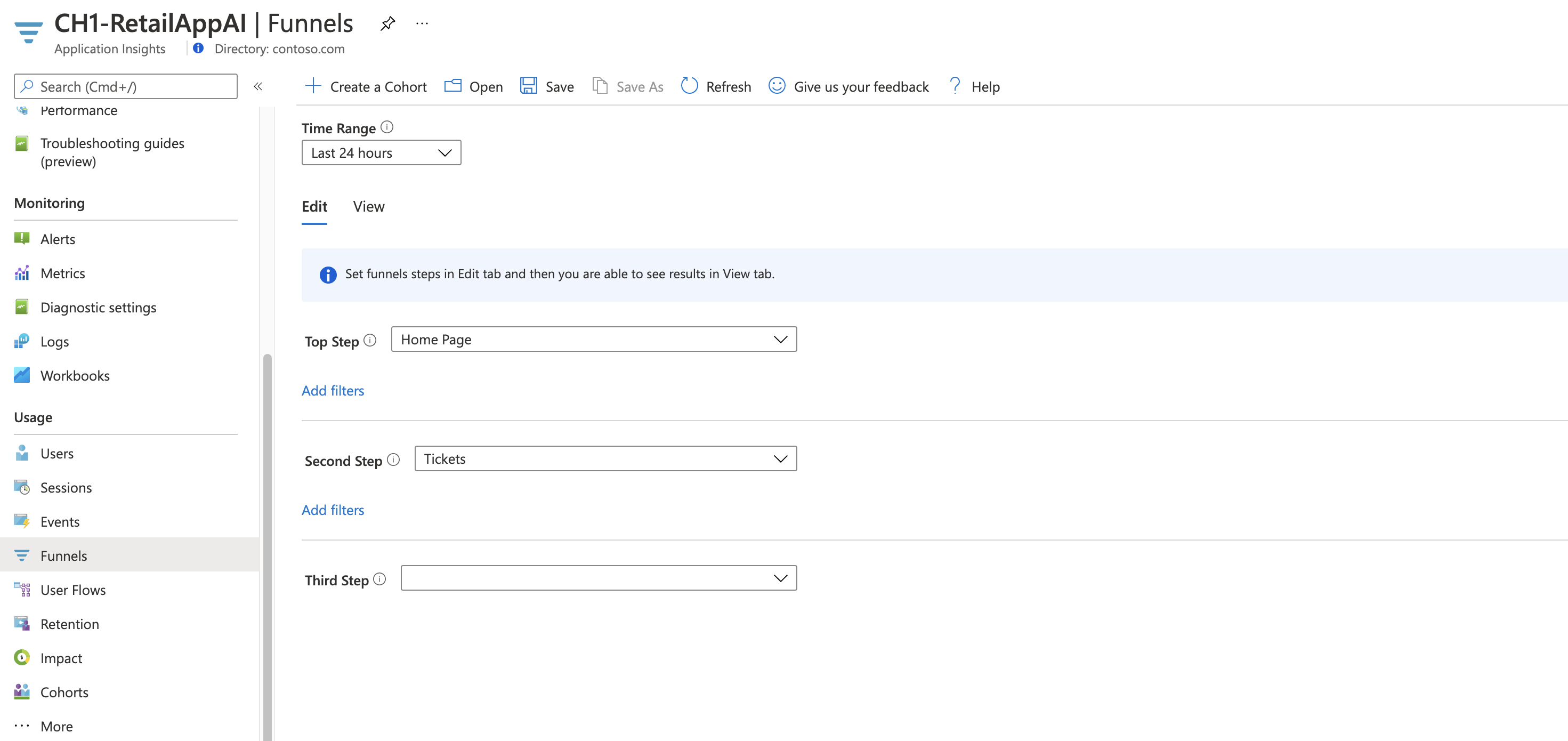This screenshot has width=1568, height=741.
Task: Switch to the View tab
Action: [368, 206]
